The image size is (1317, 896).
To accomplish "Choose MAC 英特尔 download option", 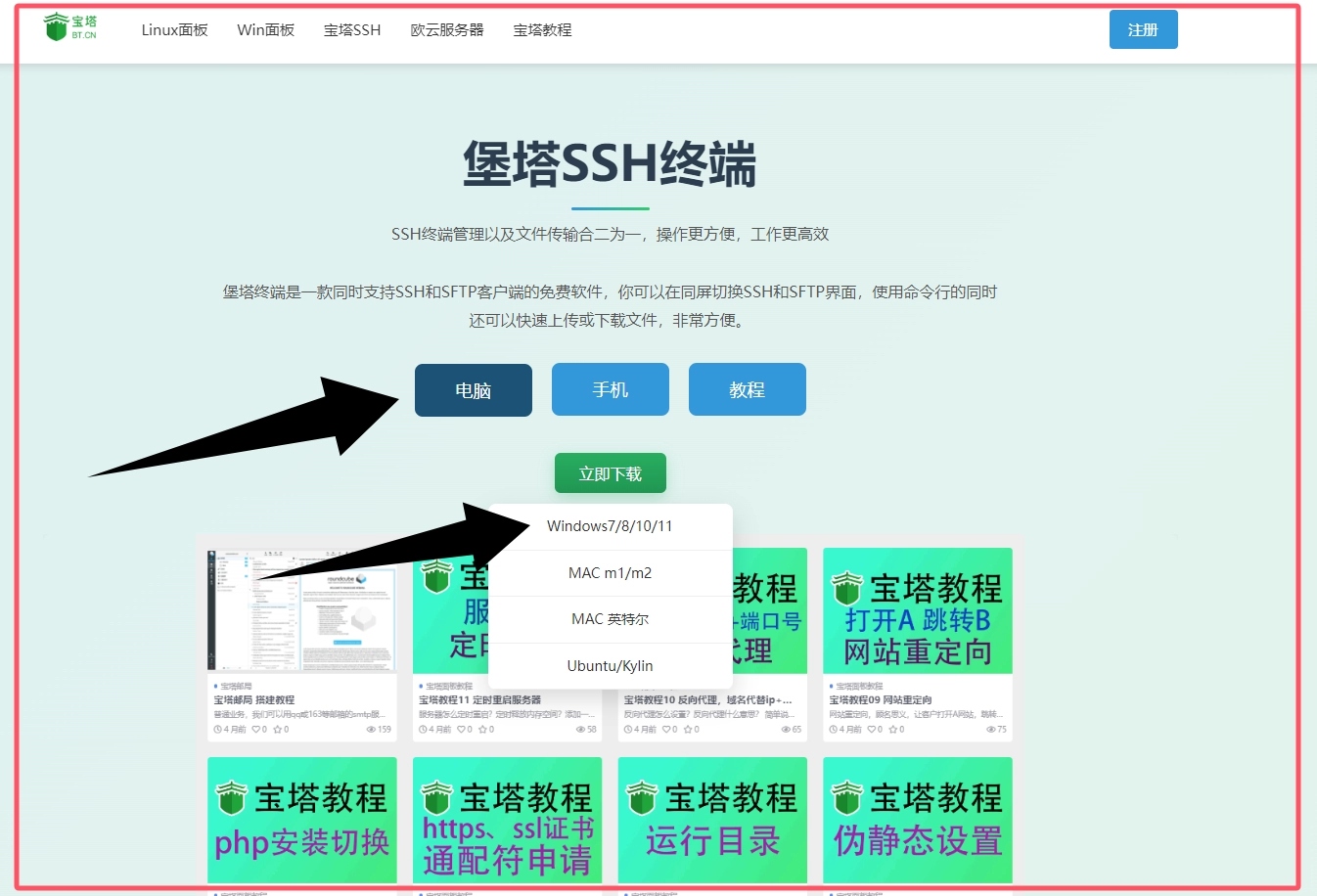I will (610, 619).
